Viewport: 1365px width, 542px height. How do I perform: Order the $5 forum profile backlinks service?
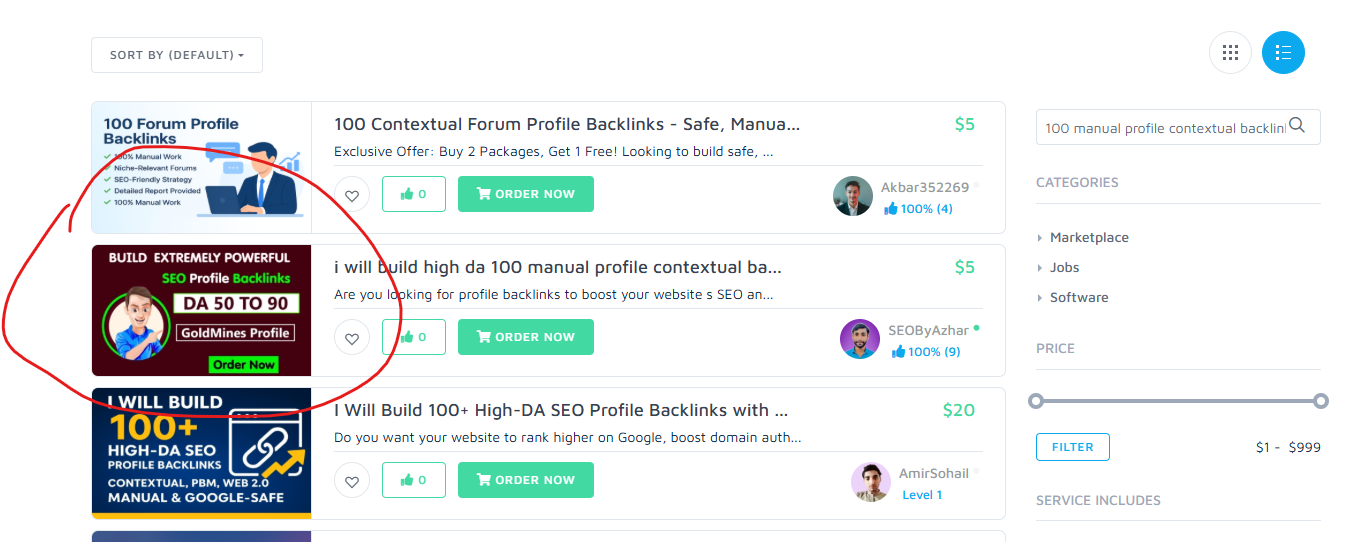[525, 194]
